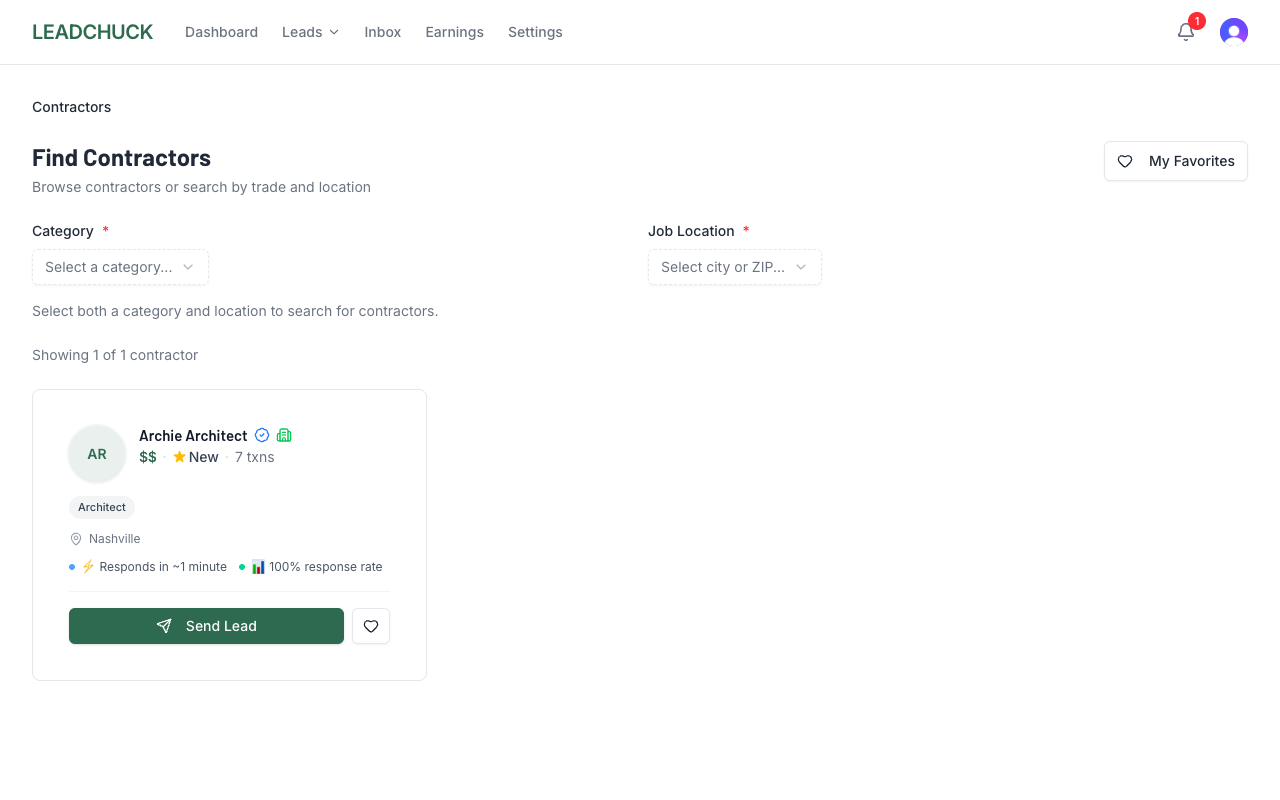
Task: Click the green building icon beside Archie Architect
Action: pyautogui.click(x=284, y=435)
